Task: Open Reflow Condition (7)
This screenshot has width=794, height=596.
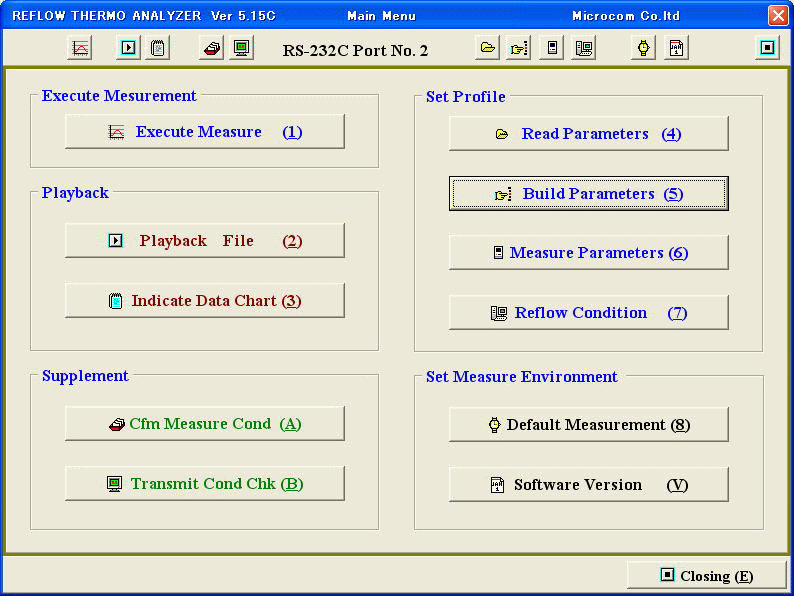Action: click(x=589, y=312)
